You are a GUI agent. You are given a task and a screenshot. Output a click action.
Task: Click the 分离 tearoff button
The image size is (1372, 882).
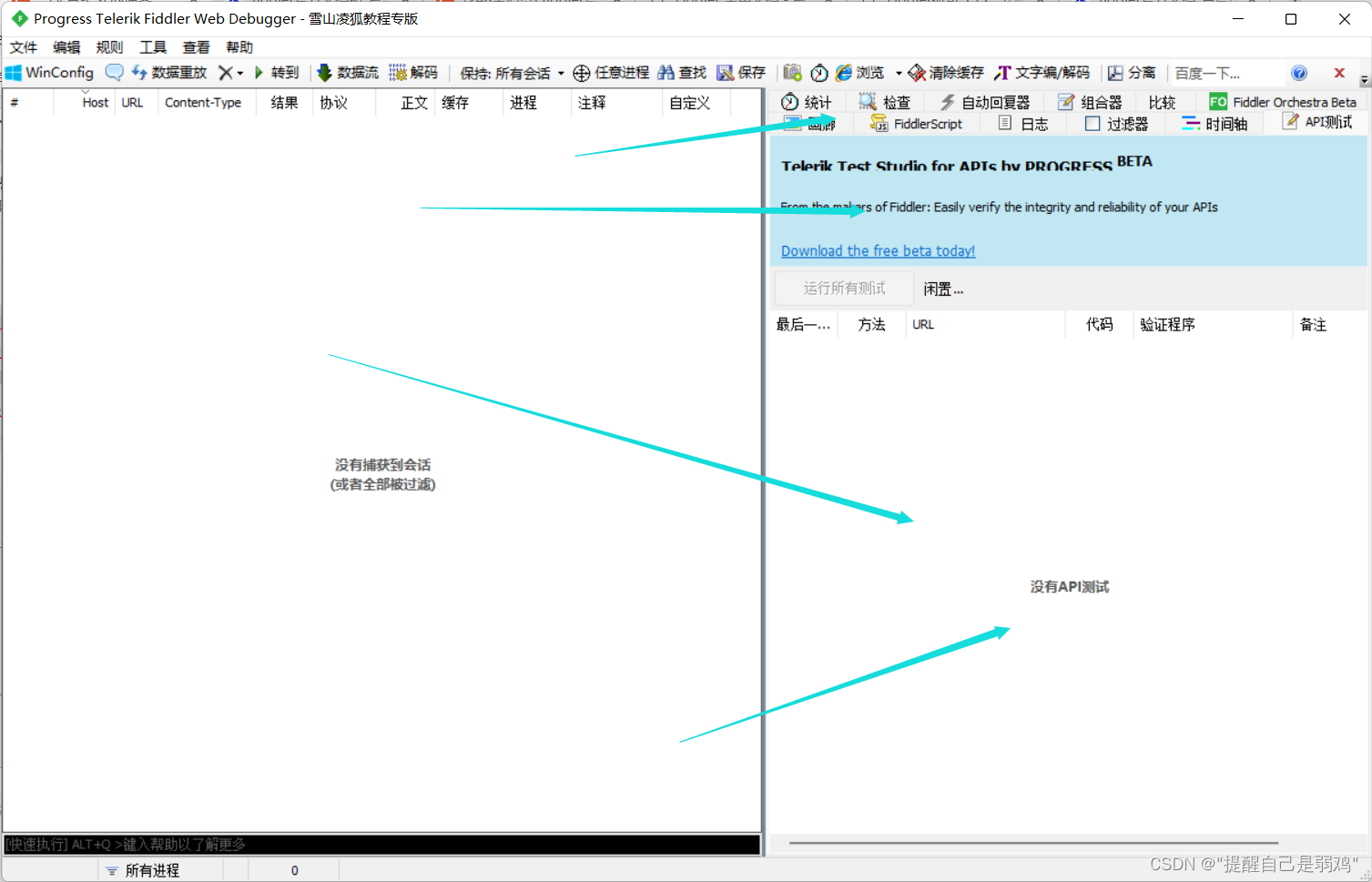(x=1132, y=73)
